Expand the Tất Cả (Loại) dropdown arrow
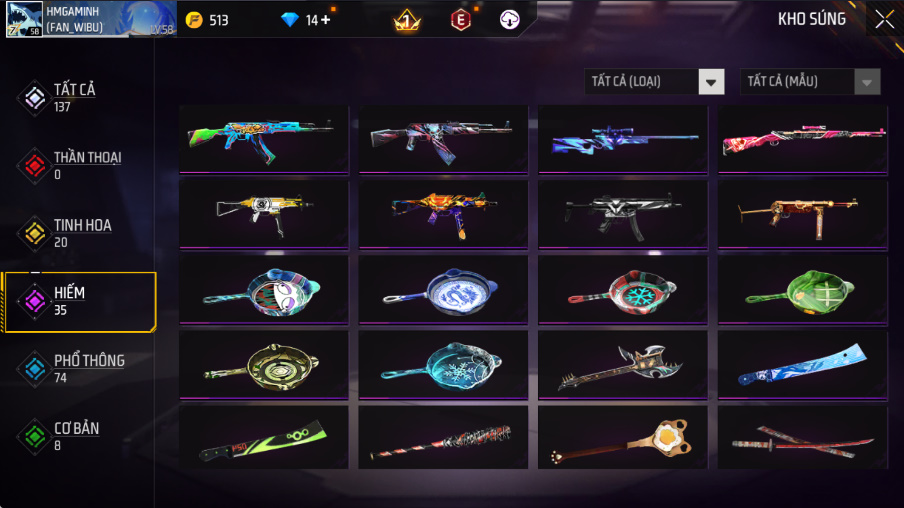904x508 pixels. pos(711,82)
